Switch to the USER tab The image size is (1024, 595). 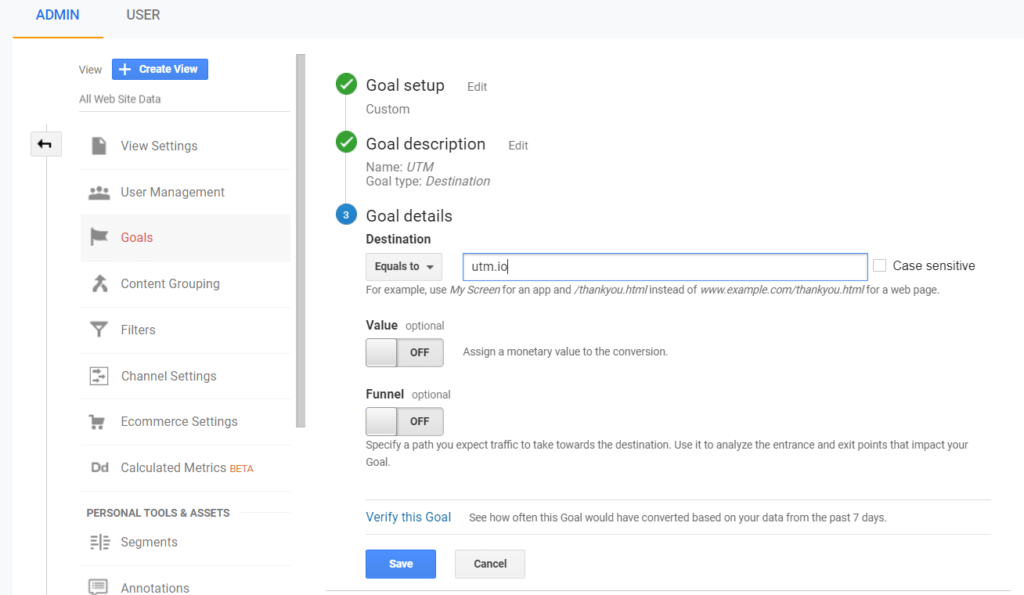tap(142, 15)
